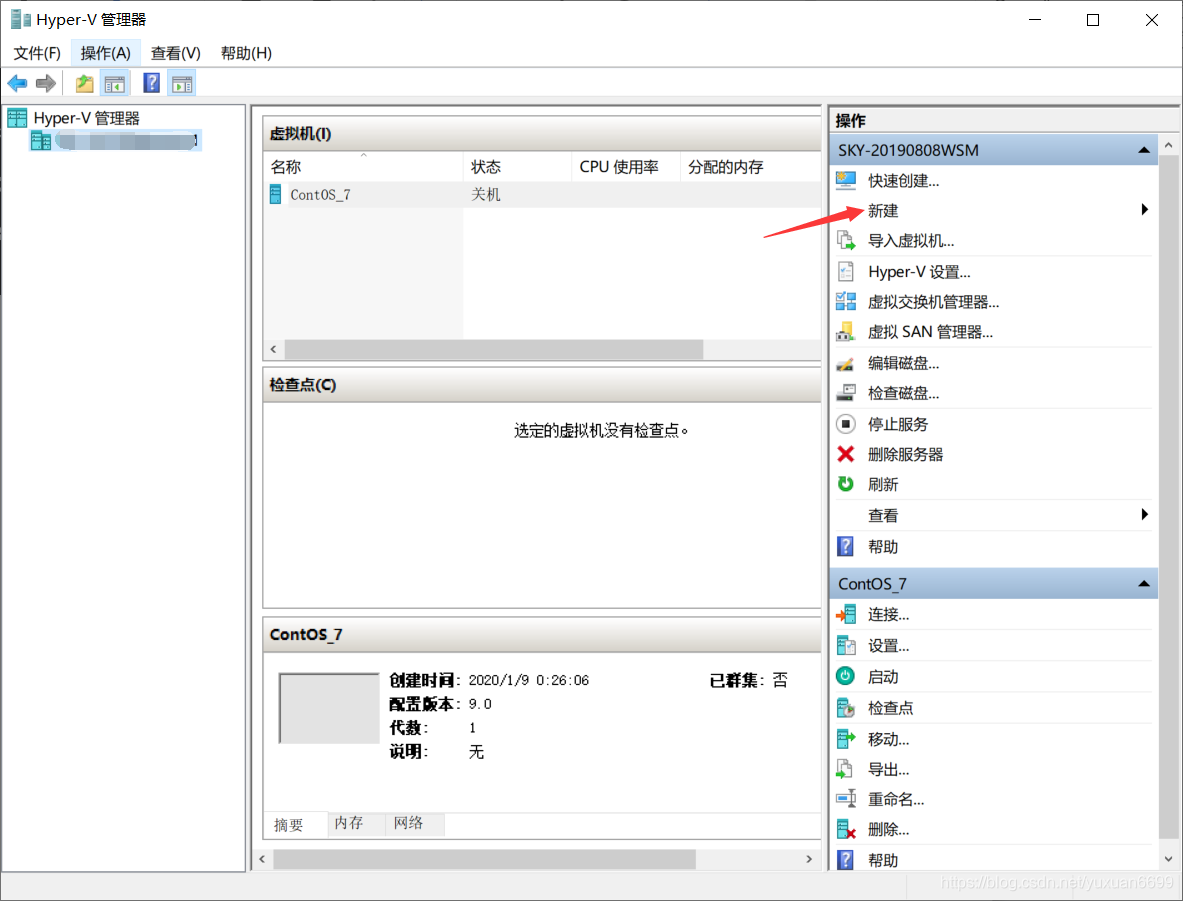Collapse the SKY-20190808WSM actions section
This screenshot has height=901, width=1183.
pos(1144,150)
